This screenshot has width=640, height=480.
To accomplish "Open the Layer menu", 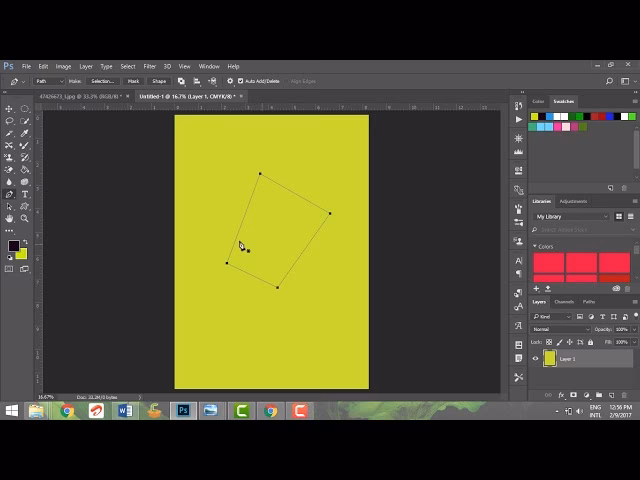I will tap(86, 67).
